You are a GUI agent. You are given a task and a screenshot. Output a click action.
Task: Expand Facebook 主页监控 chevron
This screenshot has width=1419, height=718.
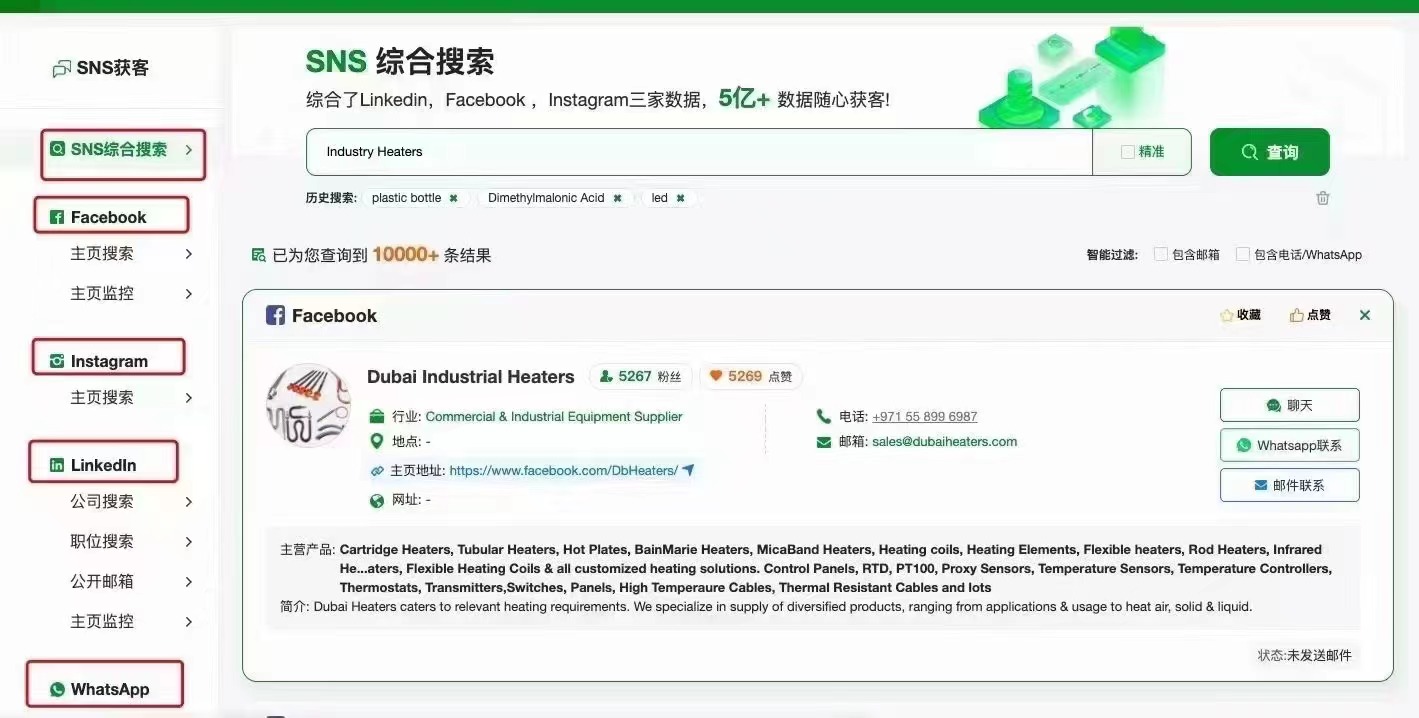[189, 294]
